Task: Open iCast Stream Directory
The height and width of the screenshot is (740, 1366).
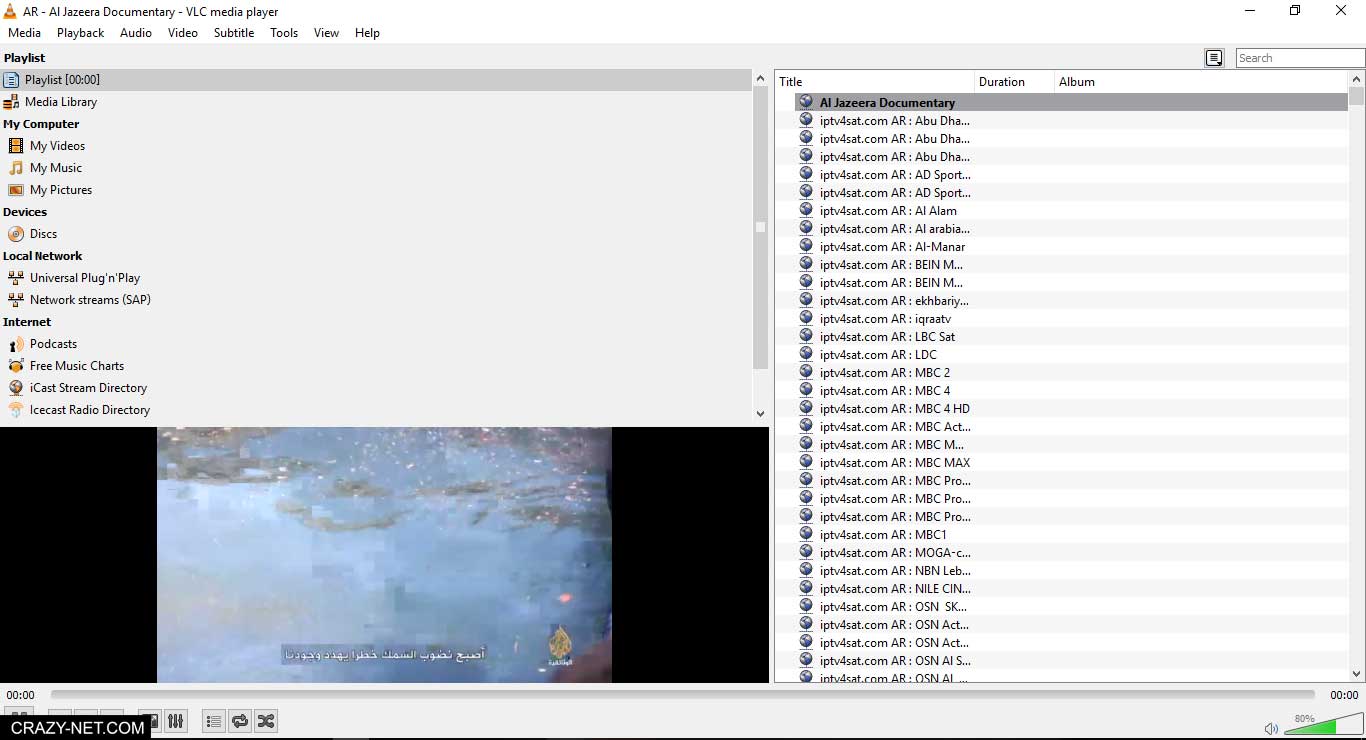Action: (x=78, y=388)
